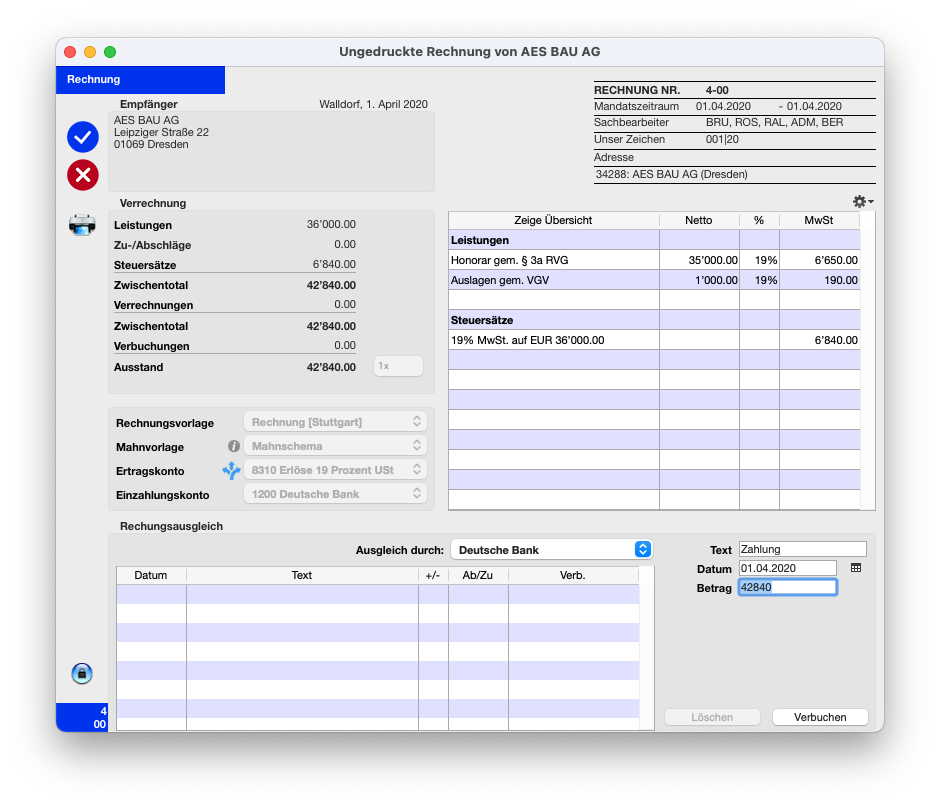Select the Honorar gem. § 3a RVG row

coord(553,260)
